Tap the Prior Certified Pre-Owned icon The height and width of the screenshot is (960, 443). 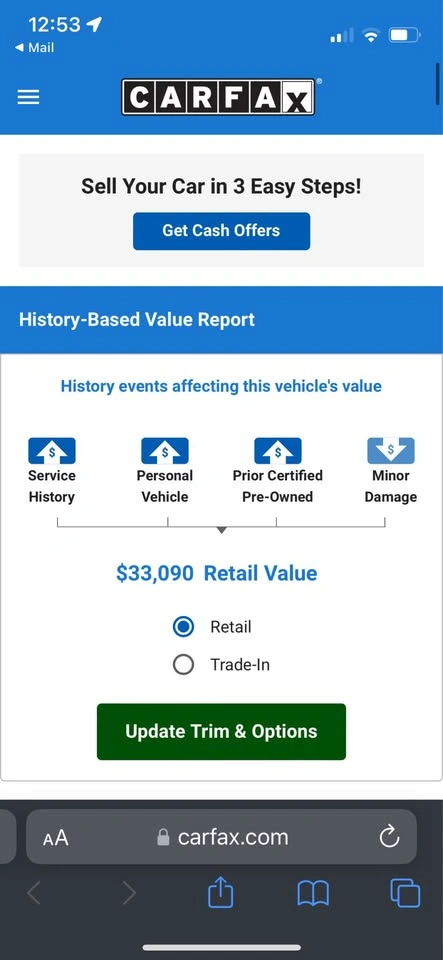coord(278,451)
